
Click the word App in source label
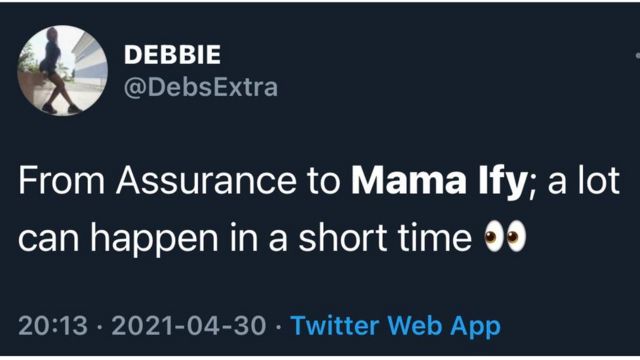point(476,327)
